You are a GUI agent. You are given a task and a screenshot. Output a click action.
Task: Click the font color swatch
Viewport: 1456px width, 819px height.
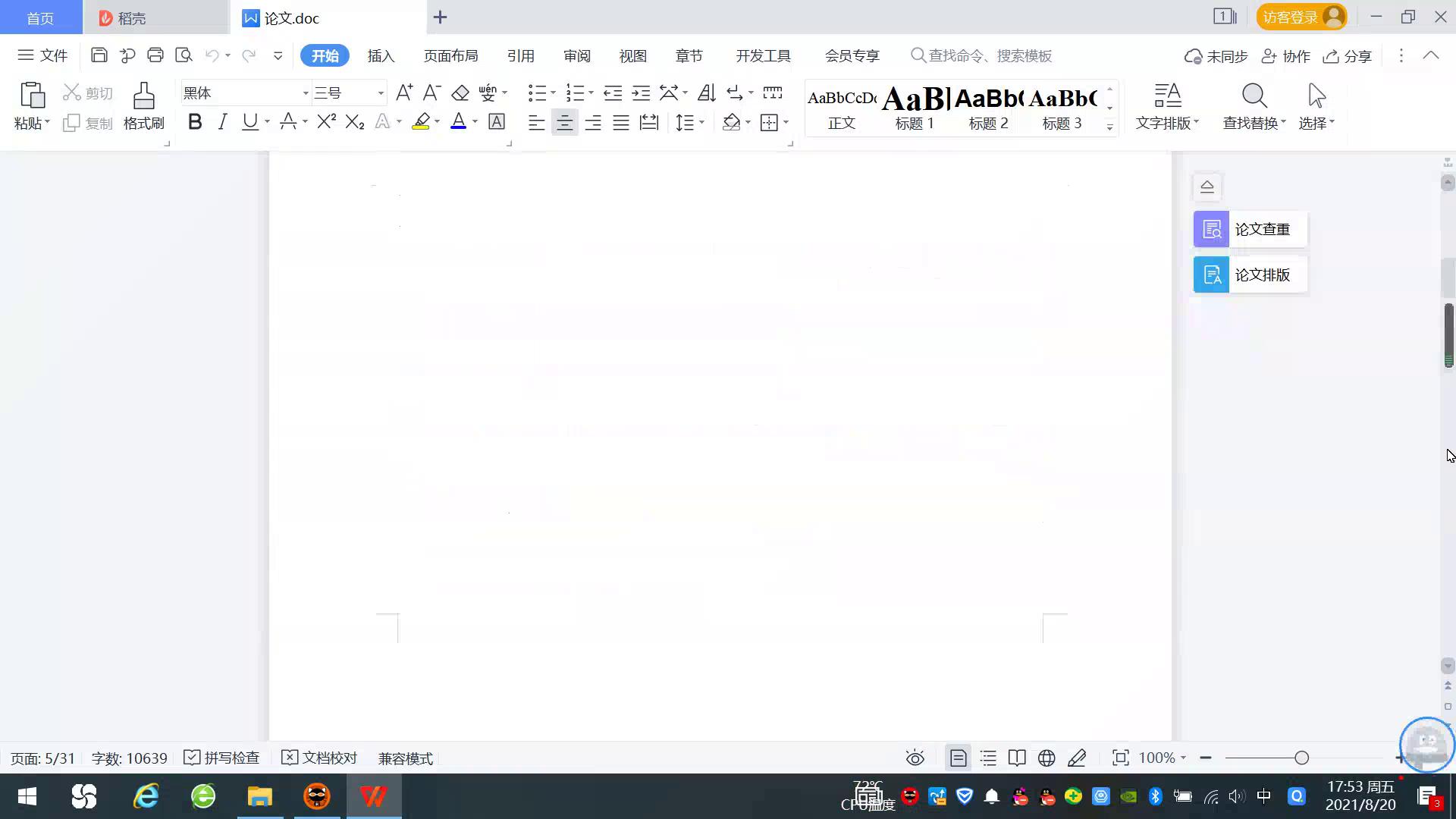(x=458, y=121)
